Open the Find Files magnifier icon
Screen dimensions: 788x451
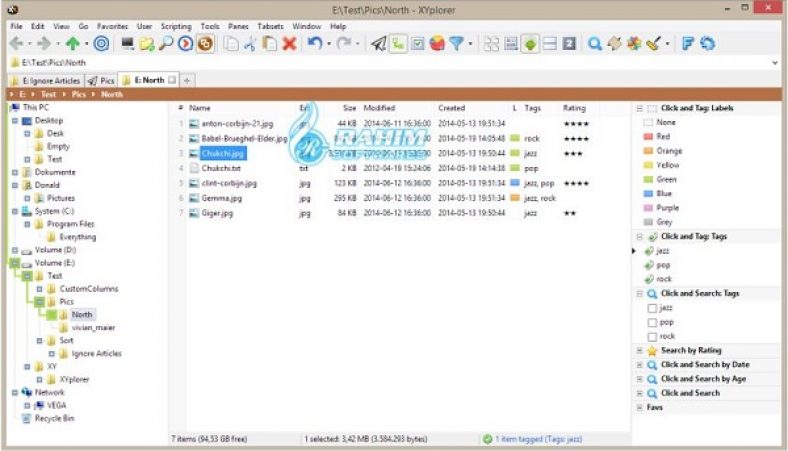pyautogui.click(x=166, y=44)
